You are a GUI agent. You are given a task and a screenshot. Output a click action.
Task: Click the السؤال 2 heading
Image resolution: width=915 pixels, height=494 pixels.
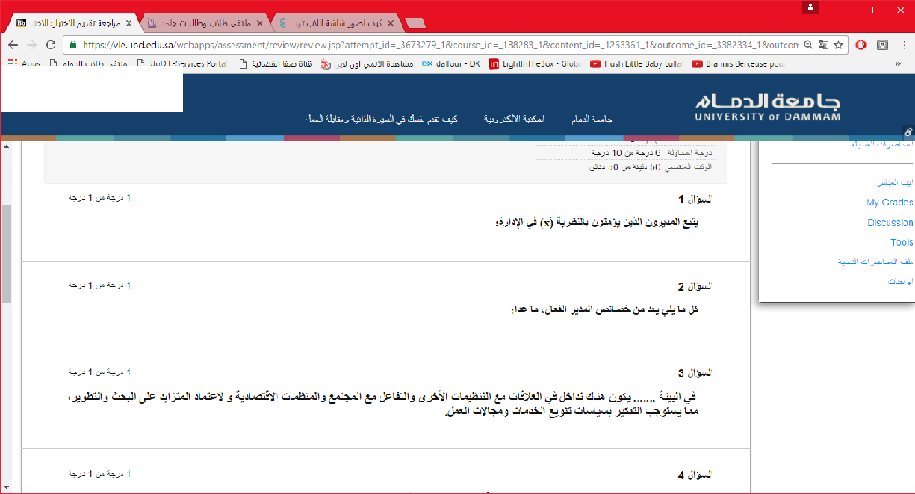(694, 286)
